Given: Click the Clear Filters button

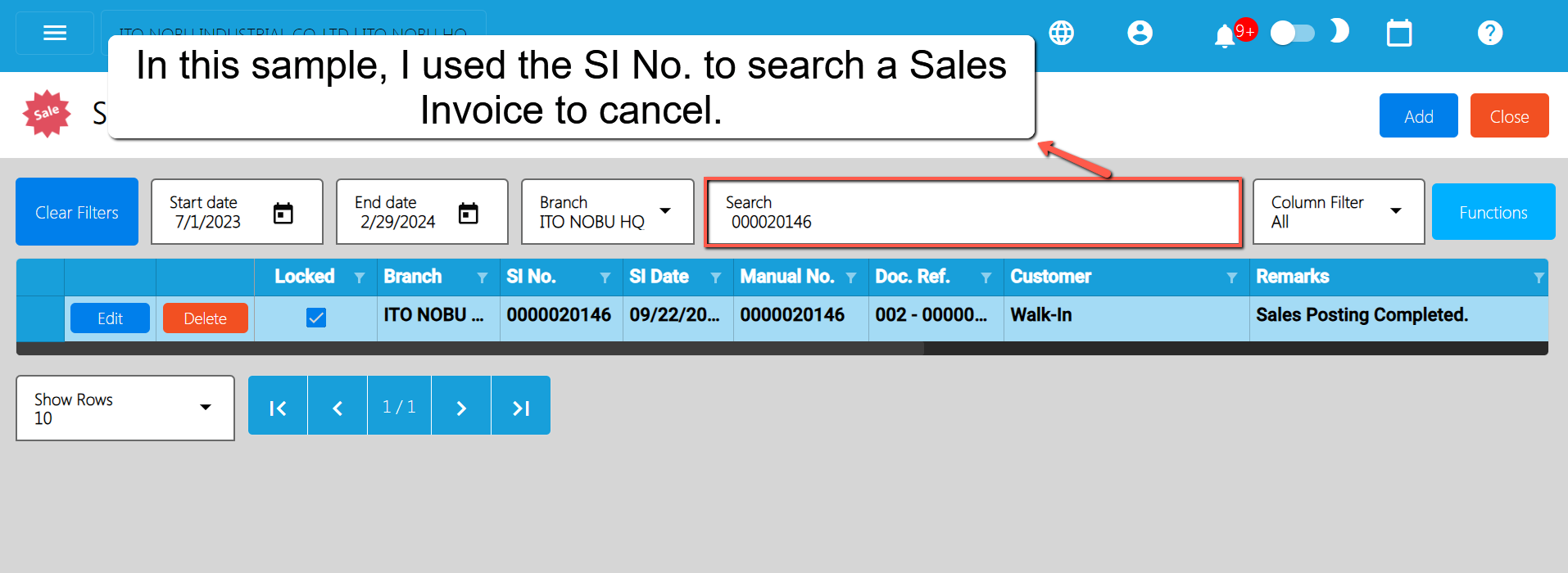Looking at the screenshot, I should click(x=77, y=212).
